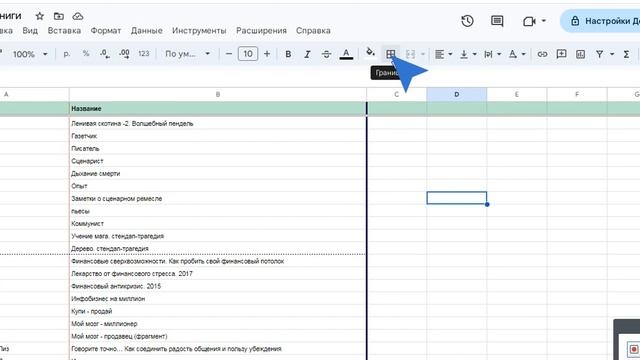Viewport: 640px width, 360px height.
Task: Apply percent format
Action: [x=86, y=53]
